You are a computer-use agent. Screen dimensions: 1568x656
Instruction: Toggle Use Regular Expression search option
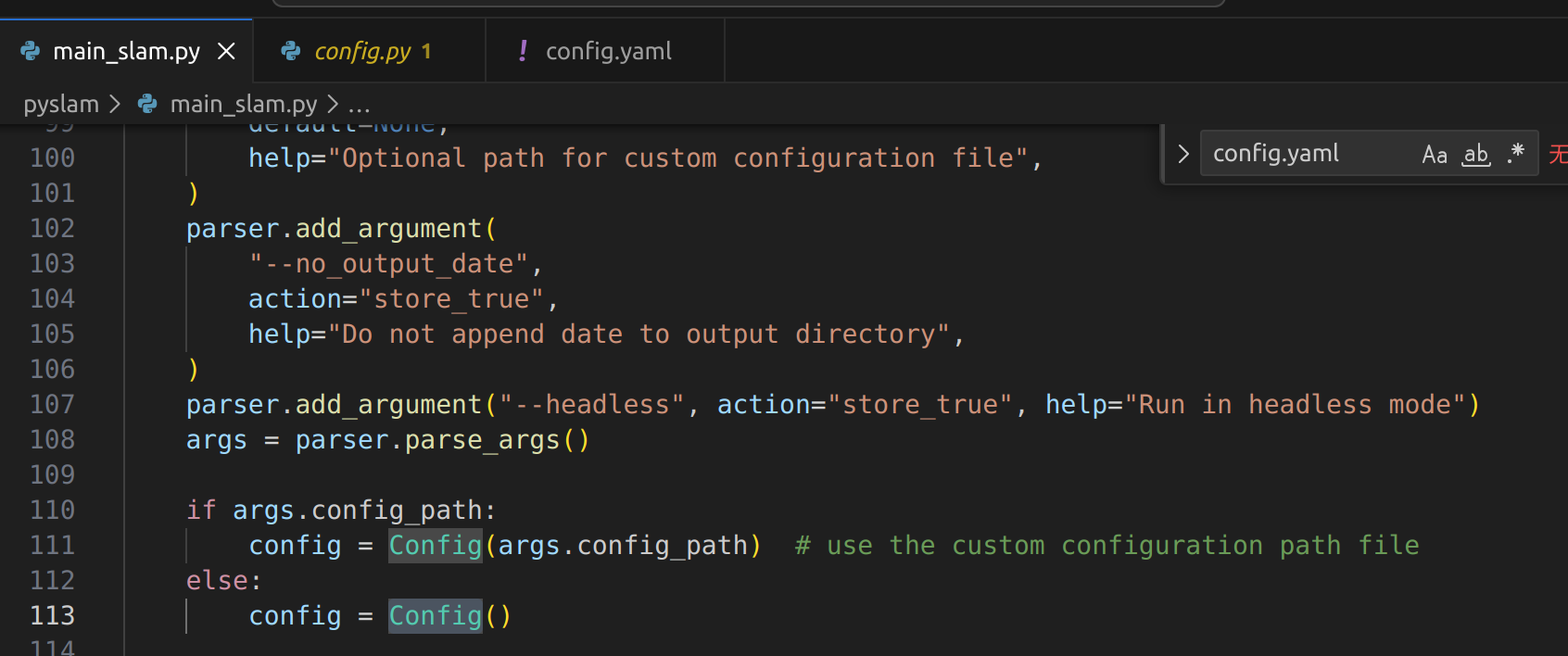pos(1516,153)
